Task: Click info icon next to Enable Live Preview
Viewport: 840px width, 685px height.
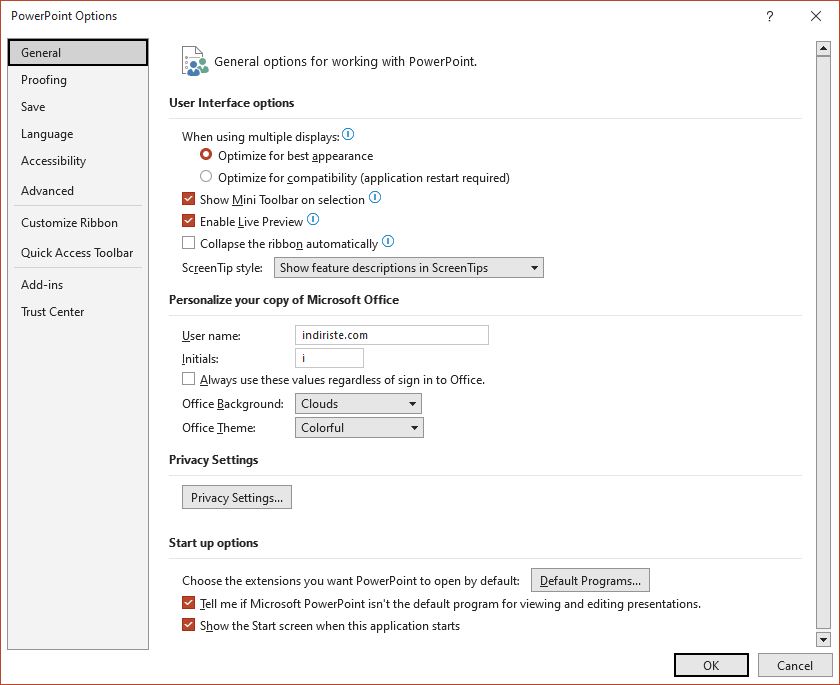Action: [313, 220]
